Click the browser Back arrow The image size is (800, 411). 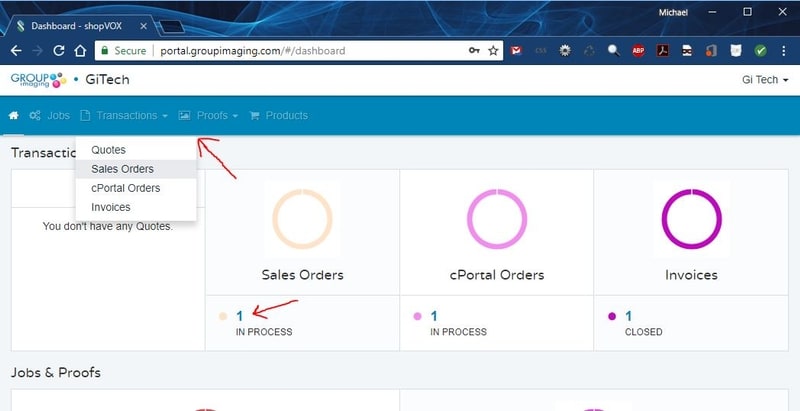point(16,50)
